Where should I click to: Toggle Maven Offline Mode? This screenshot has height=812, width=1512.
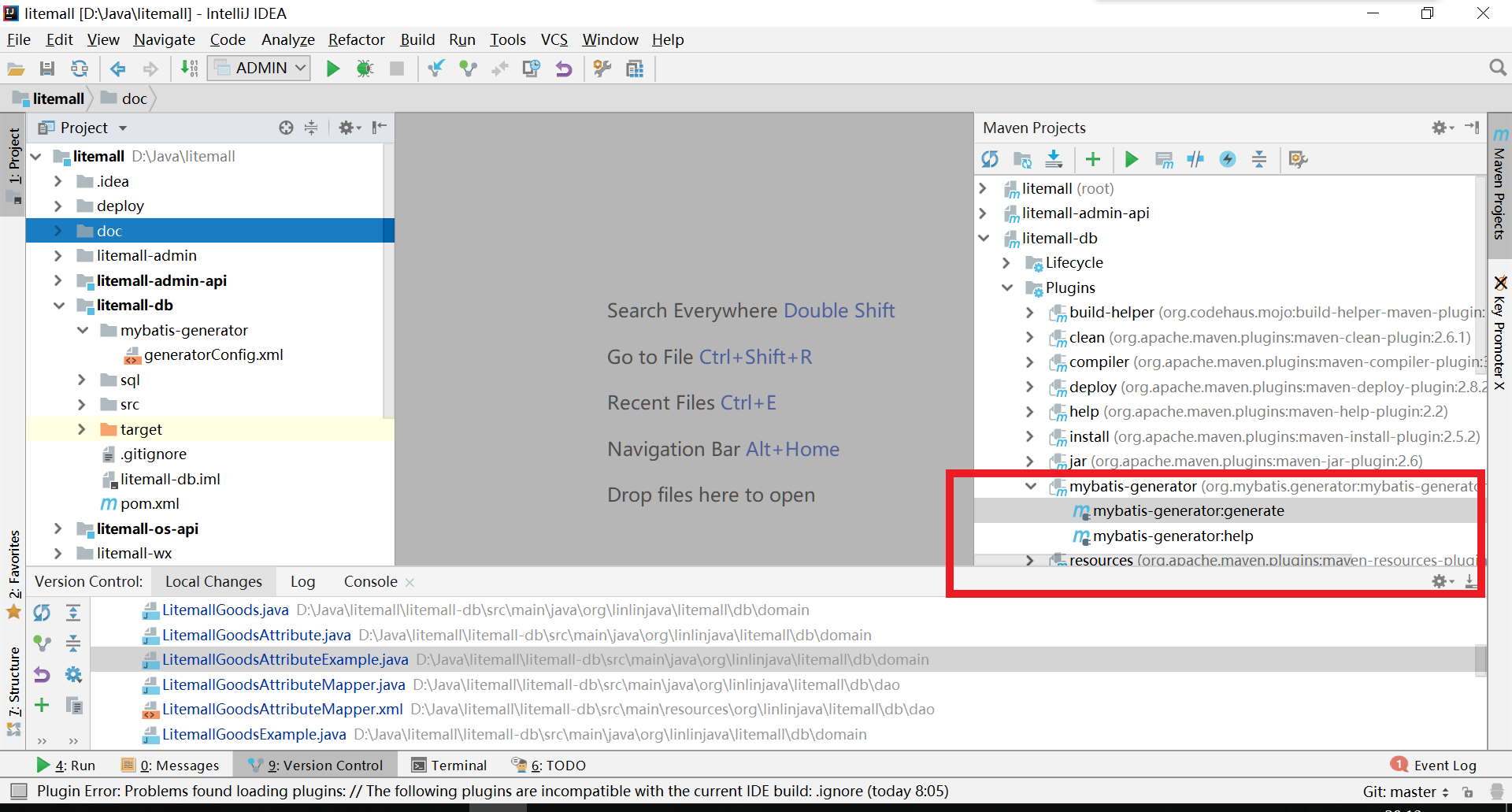1195,160
